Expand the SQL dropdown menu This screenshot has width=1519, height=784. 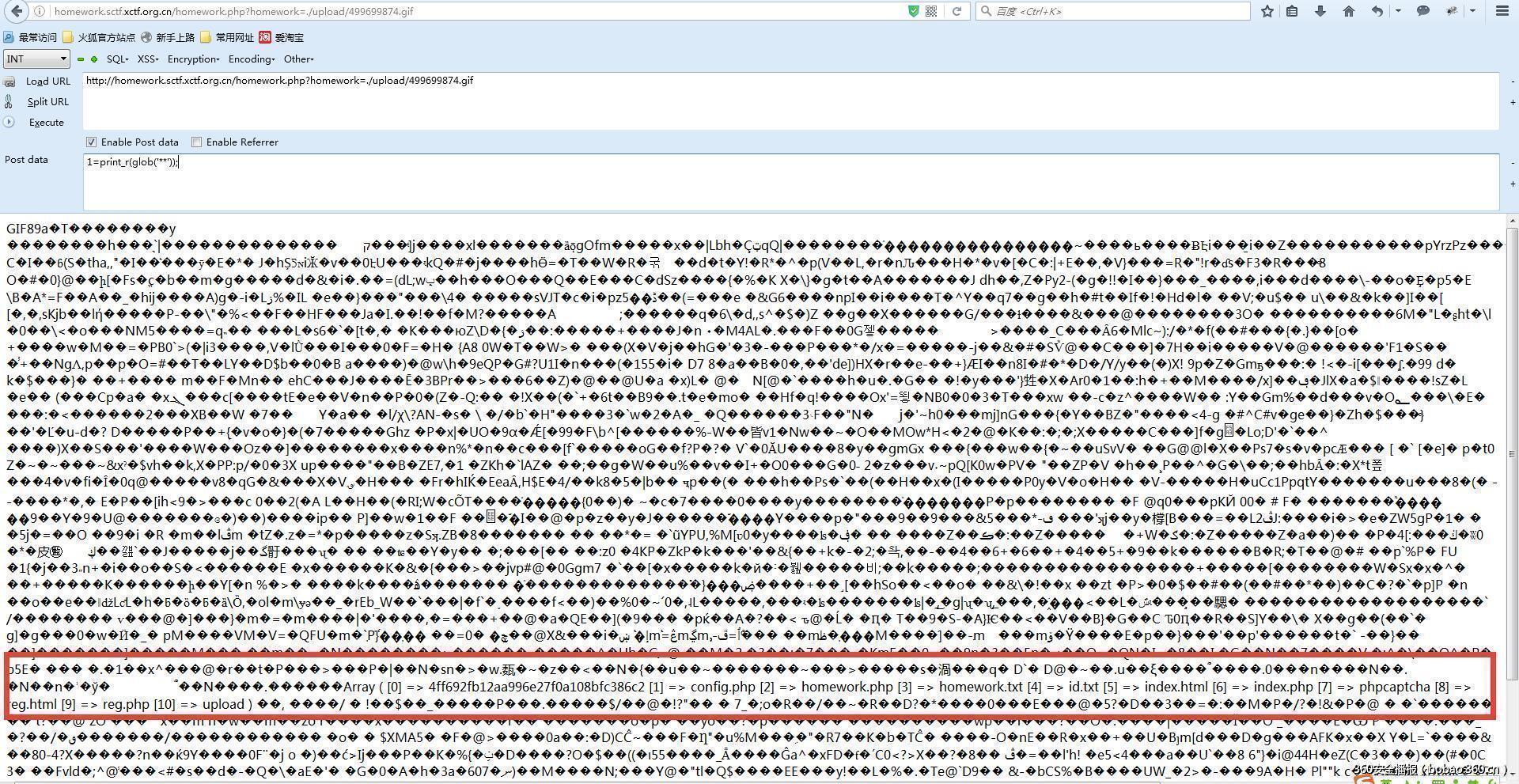pos(117,59)
